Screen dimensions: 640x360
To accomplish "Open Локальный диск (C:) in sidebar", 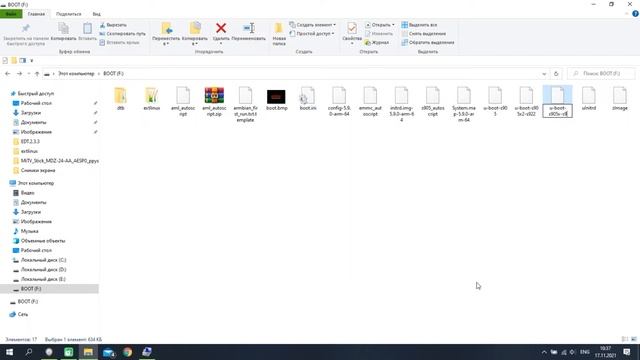I will pos(43,260).
